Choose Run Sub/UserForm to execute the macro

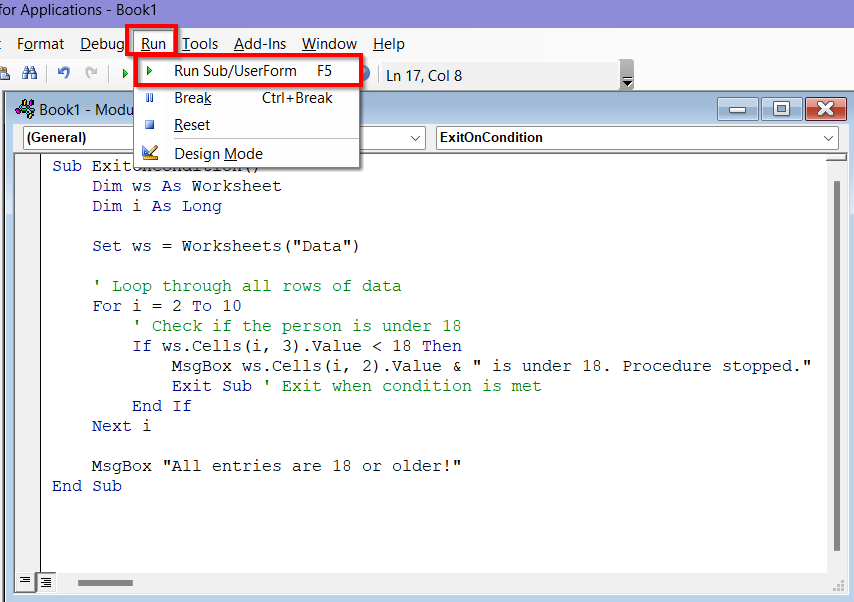click(x=232, y=71)
